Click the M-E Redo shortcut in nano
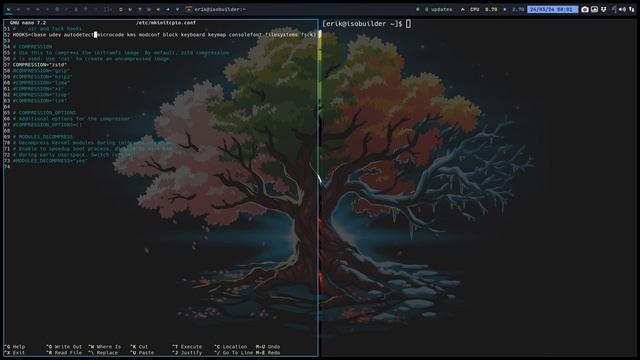 (268, 353)
